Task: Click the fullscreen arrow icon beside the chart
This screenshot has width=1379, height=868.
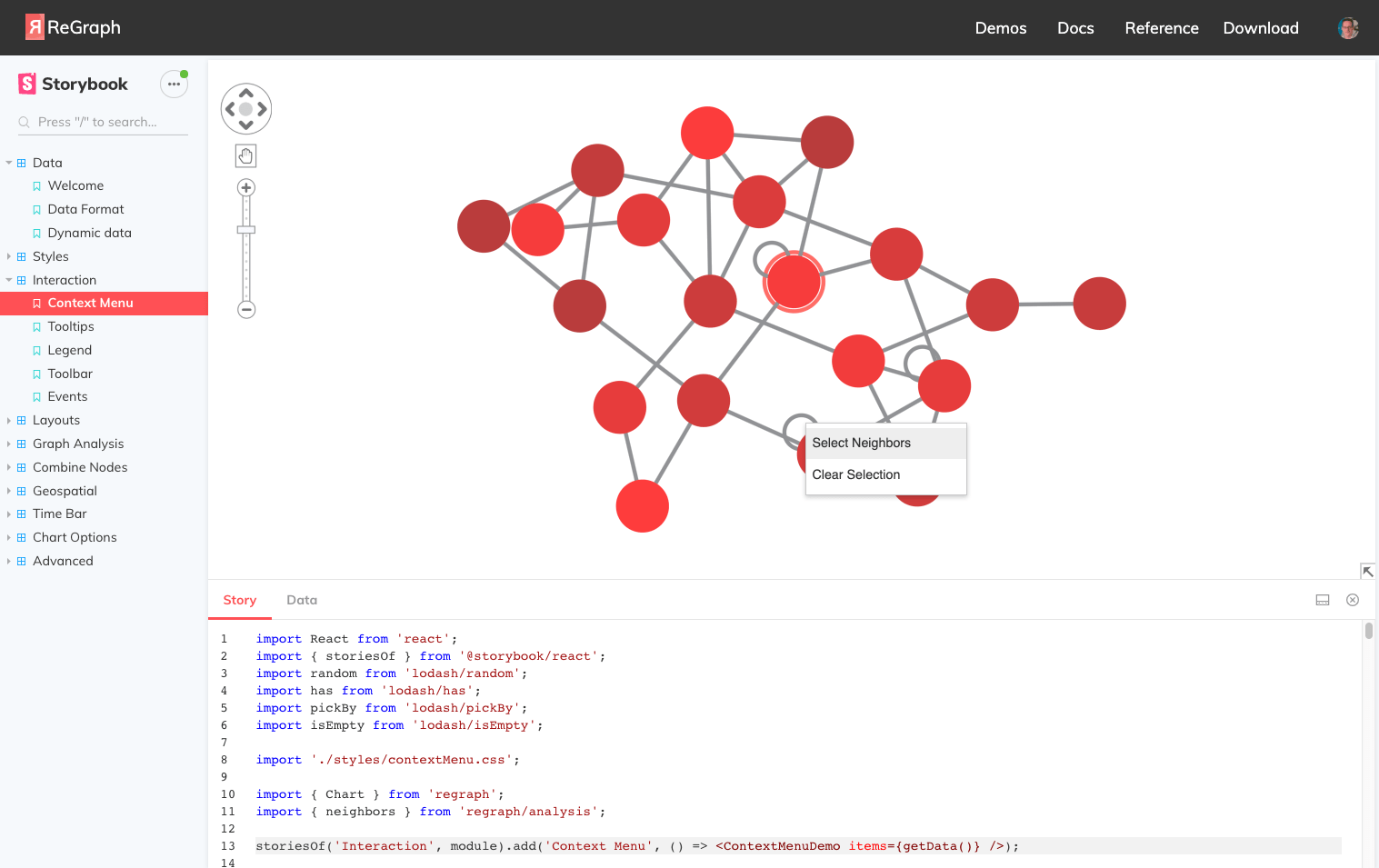Action: click(x=1367, y=571)
